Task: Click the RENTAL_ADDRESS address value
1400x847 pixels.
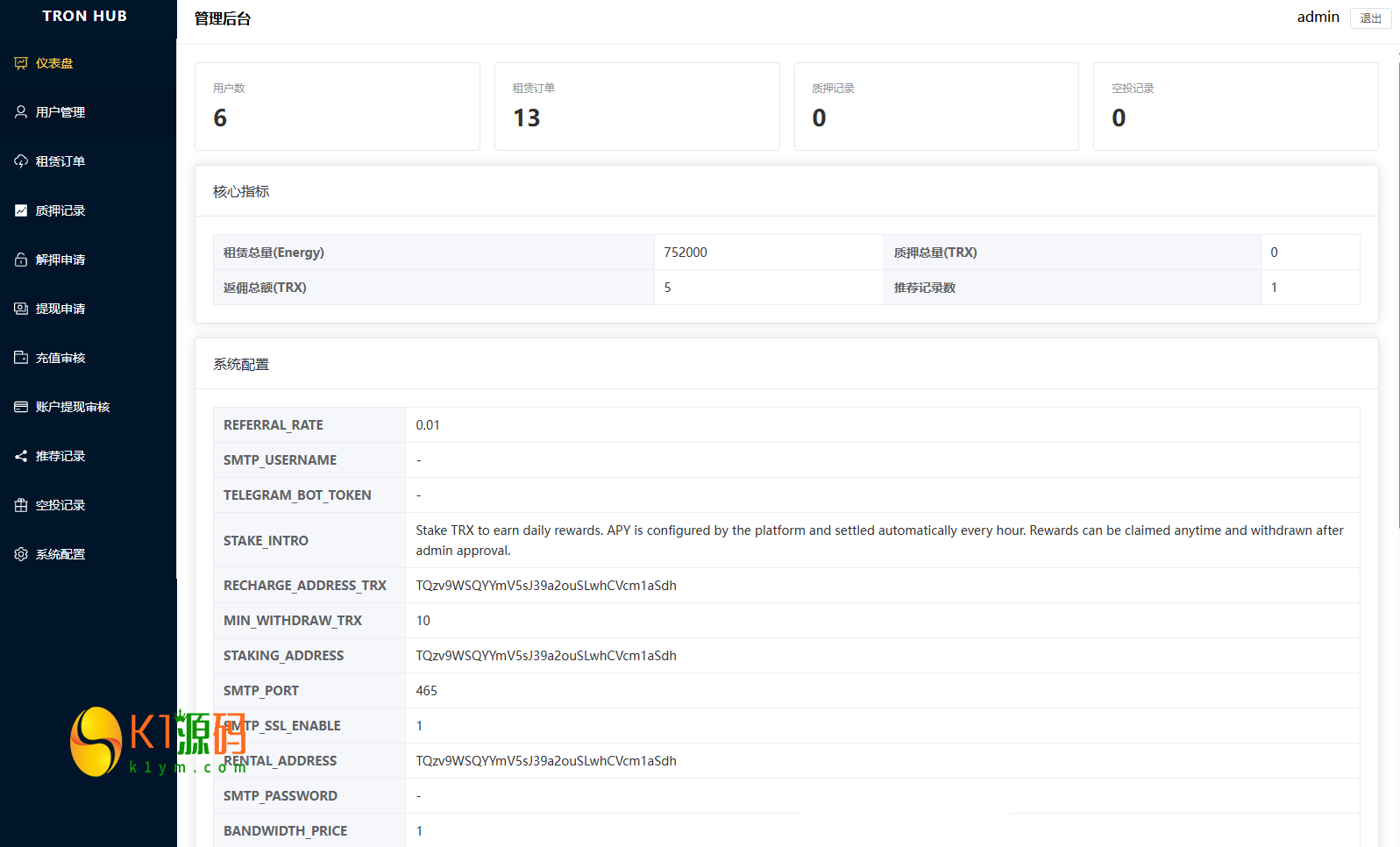Action: 546,760
